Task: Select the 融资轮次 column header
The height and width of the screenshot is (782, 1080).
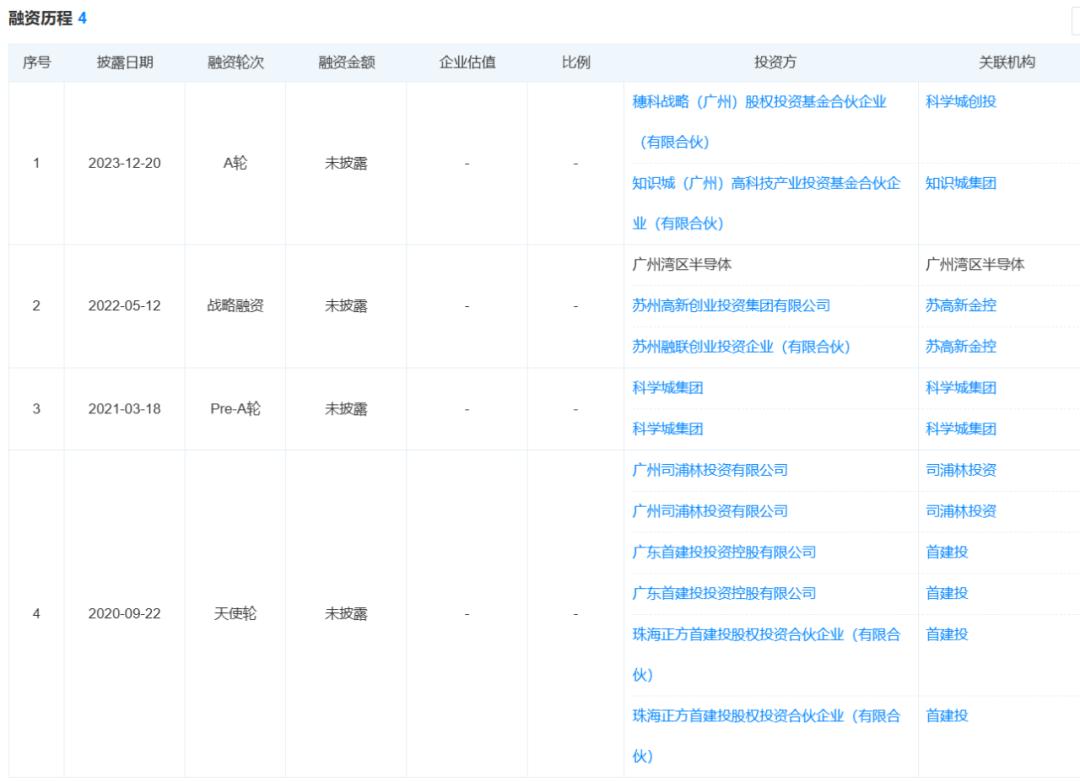Action: 235,63
